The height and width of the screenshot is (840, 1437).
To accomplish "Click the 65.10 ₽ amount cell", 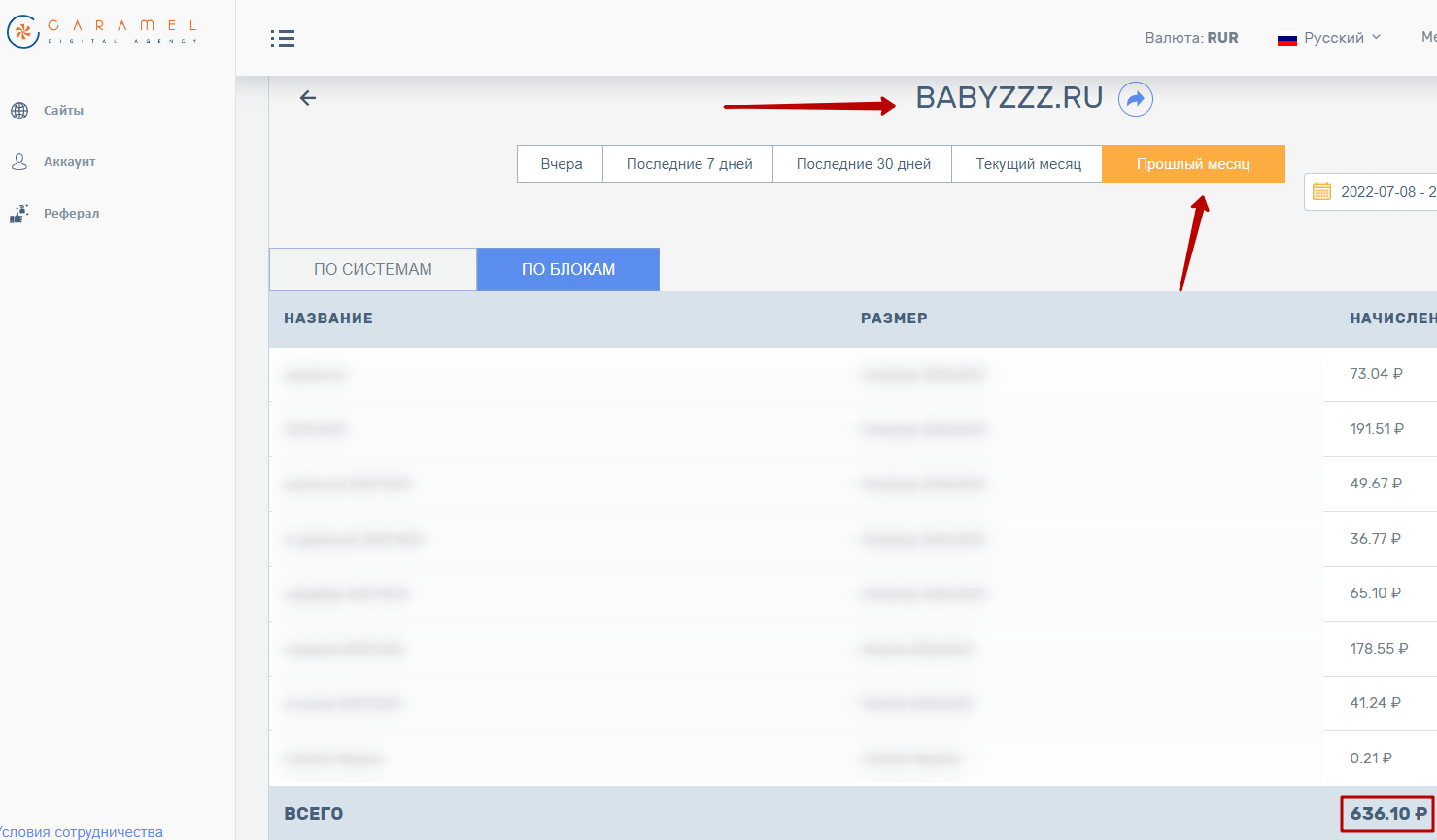I will pyautogui.click(x=1376, y=593).
